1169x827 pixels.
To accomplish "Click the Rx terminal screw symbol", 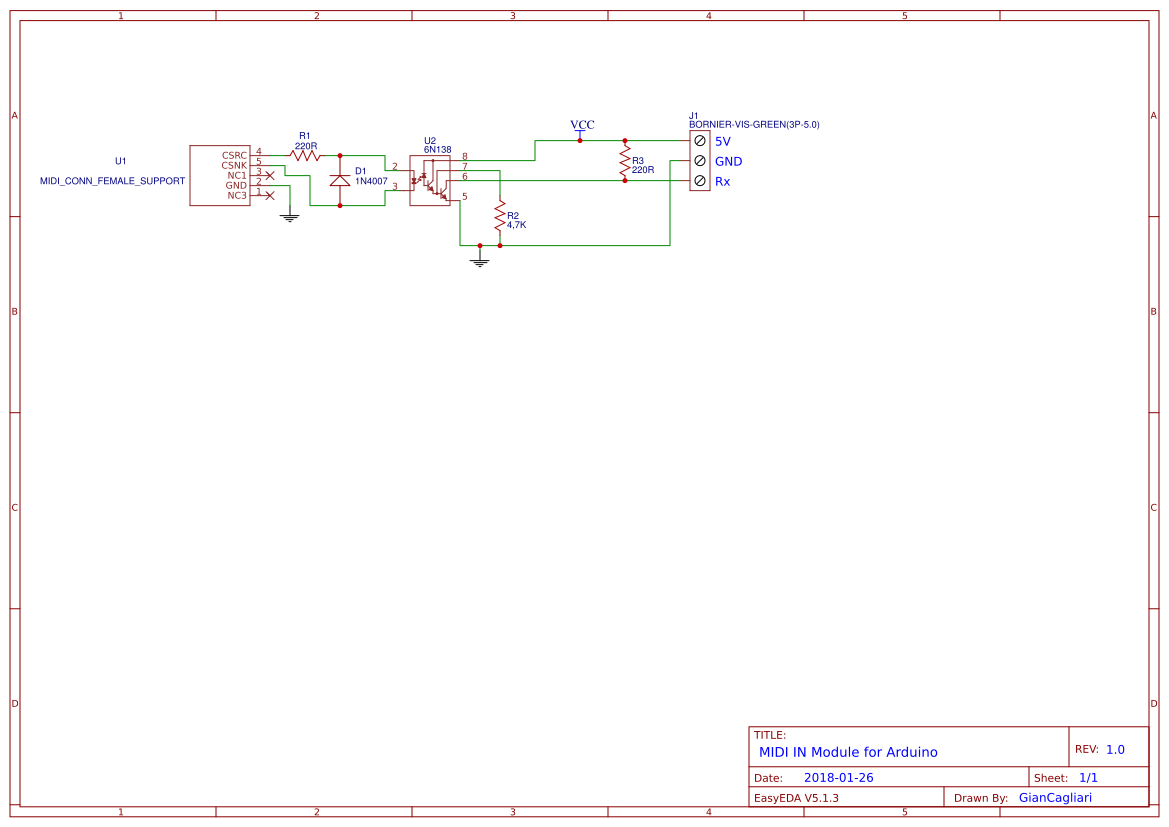I will (x=698, y=181).
